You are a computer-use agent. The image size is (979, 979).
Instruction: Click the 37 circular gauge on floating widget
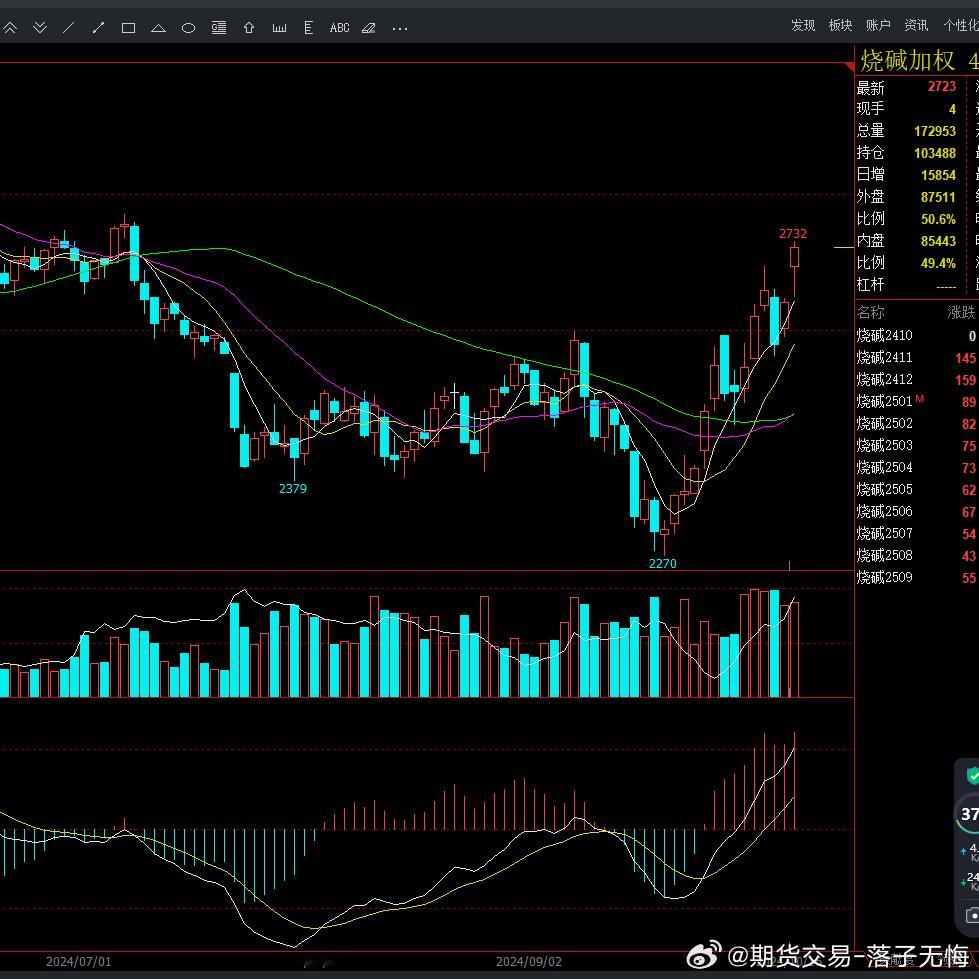pos(968,814)
